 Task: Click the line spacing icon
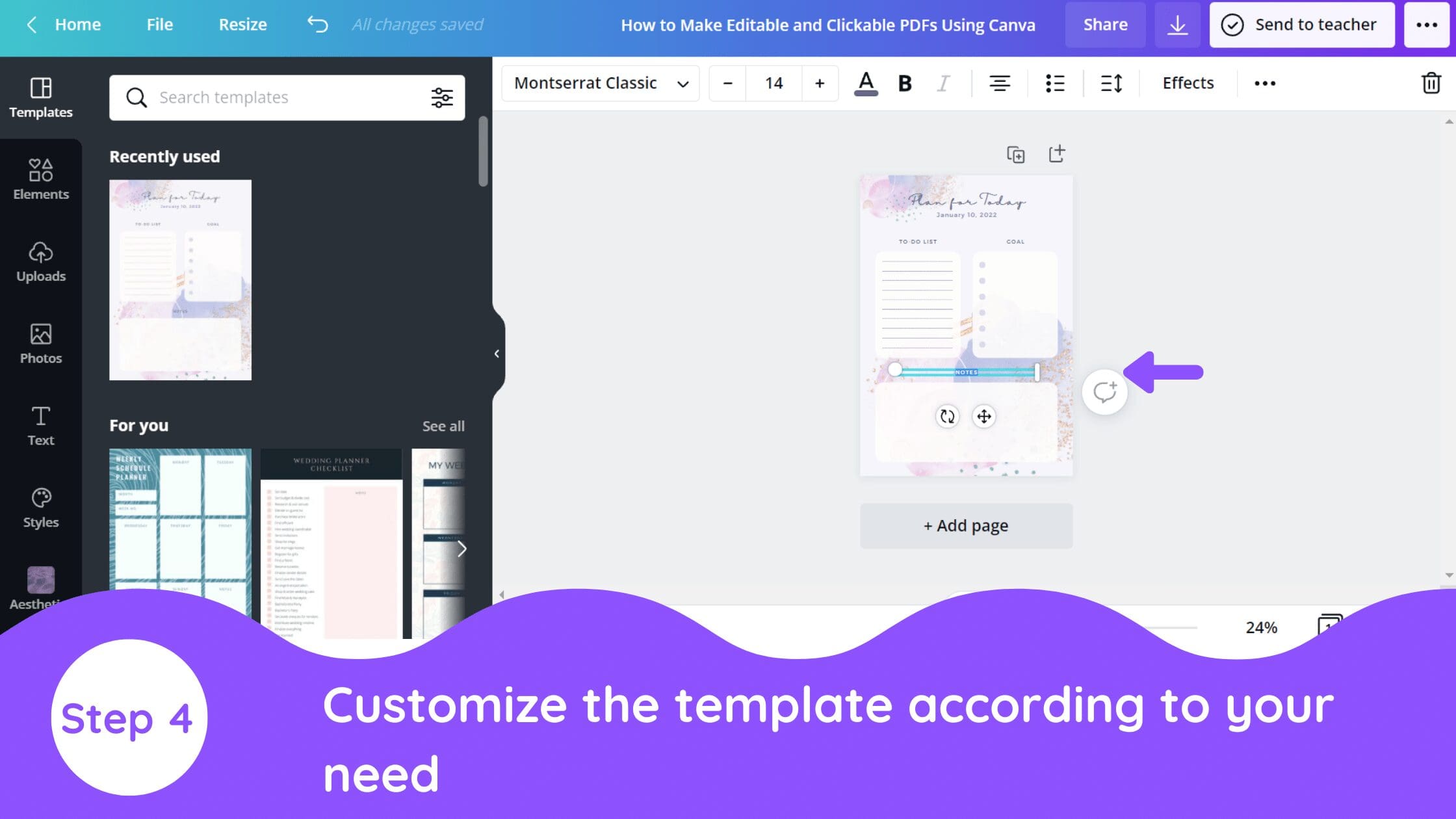point(1111,82)
